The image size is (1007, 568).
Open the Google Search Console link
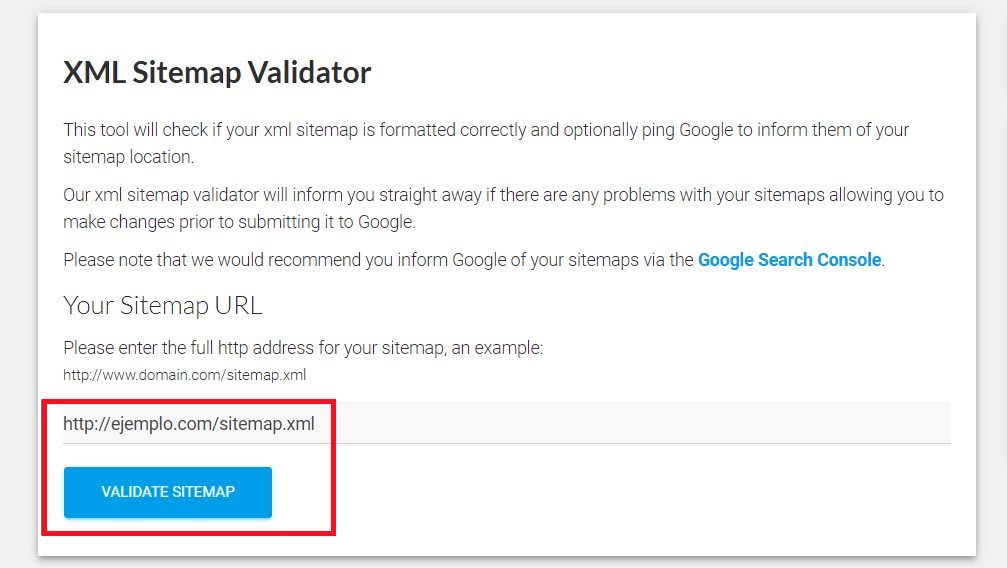789,260
